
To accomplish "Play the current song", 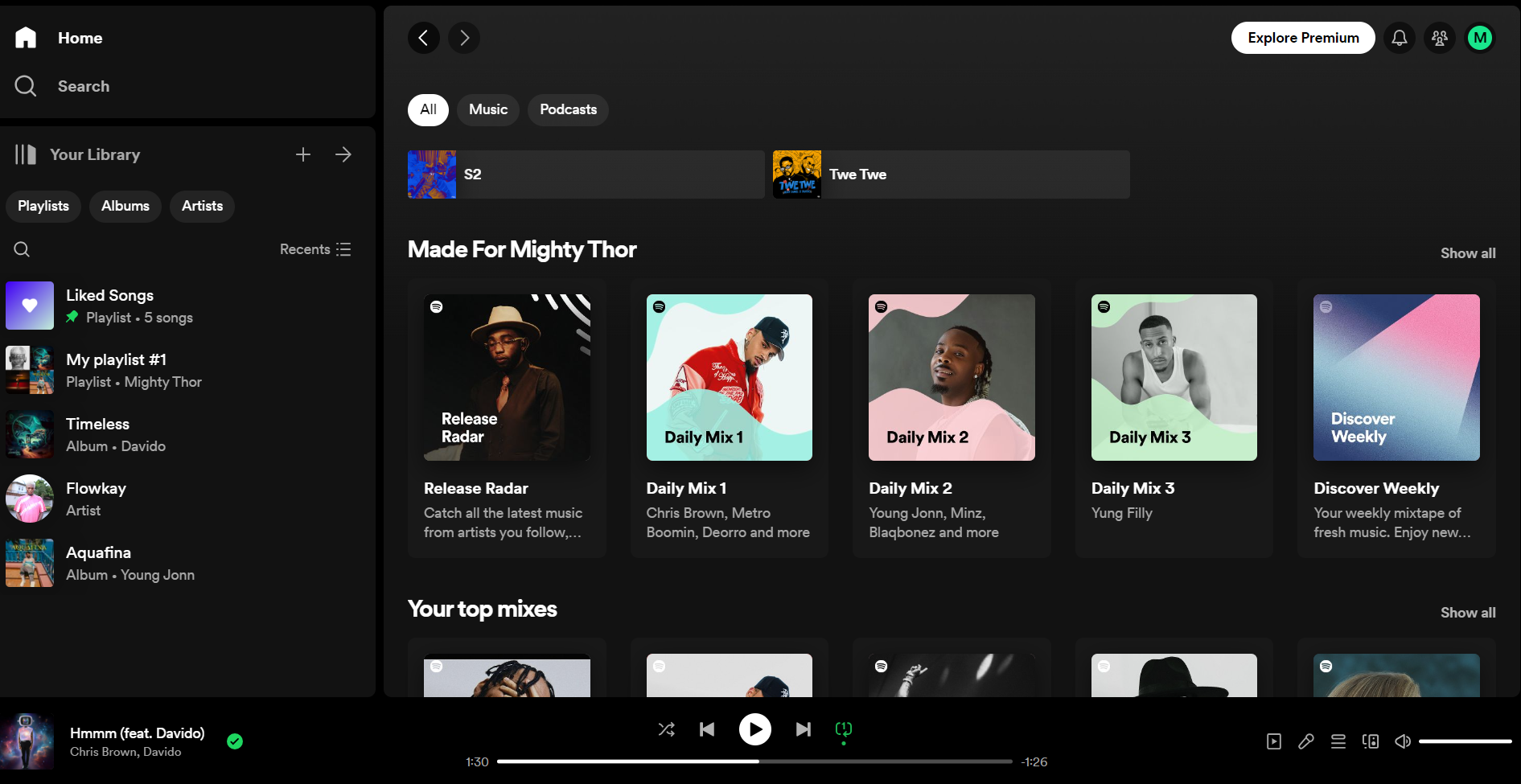I will coord(755,729).
